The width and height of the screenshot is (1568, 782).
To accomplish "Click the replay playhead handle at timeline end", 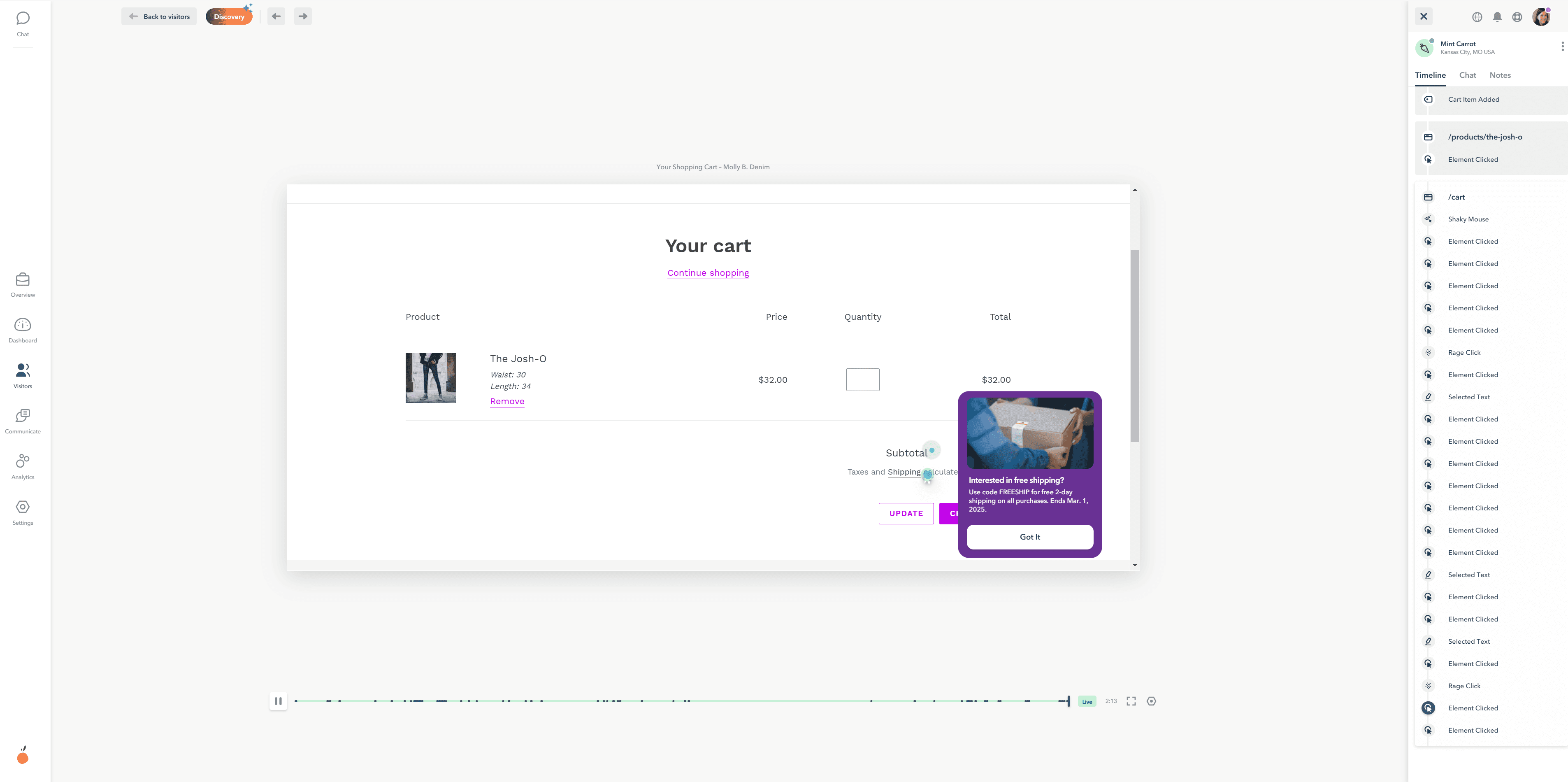I will pos(1068,701).
